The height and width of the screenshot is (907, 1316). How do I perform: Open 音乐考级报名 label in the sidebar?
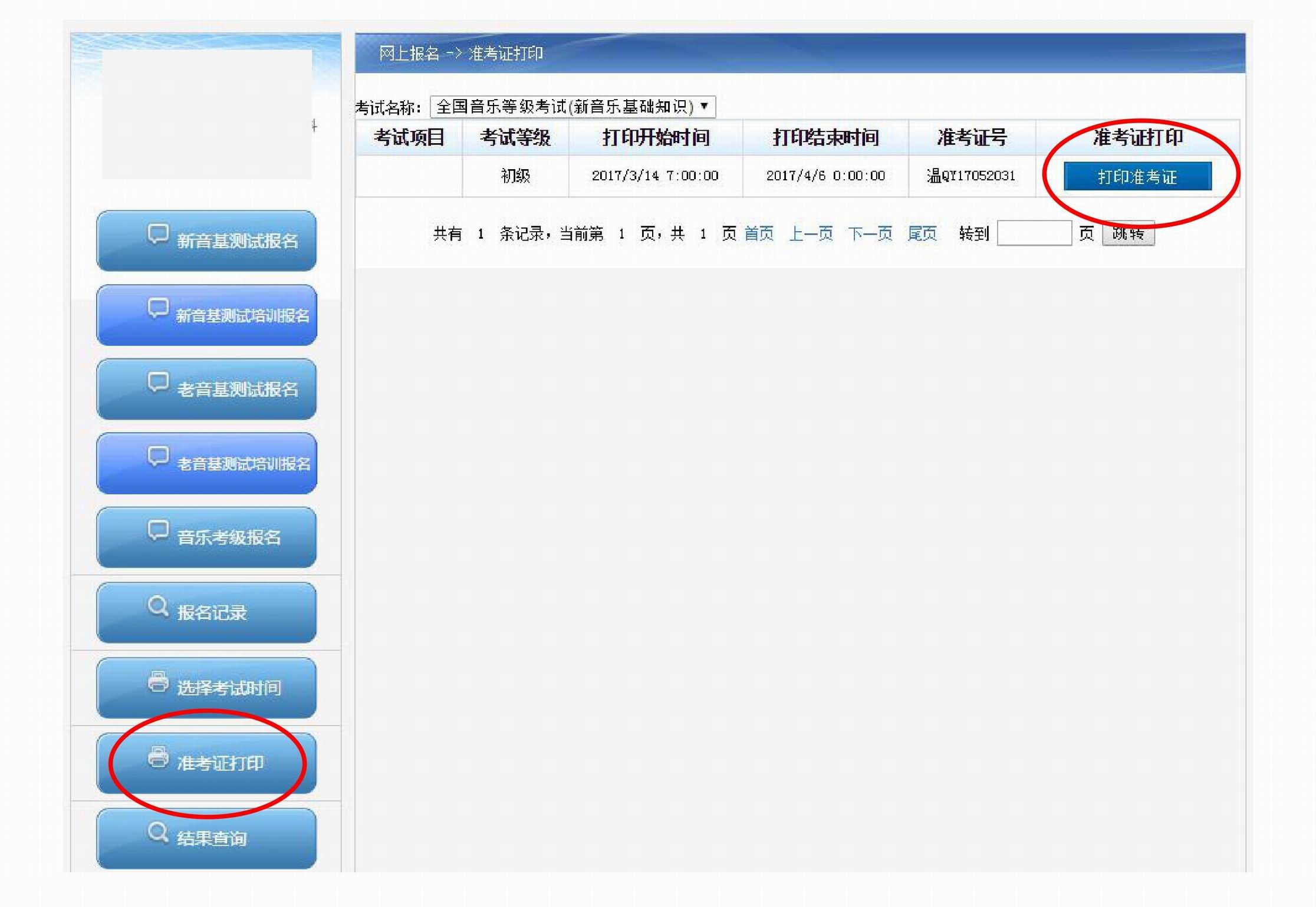tap(229, 537)
